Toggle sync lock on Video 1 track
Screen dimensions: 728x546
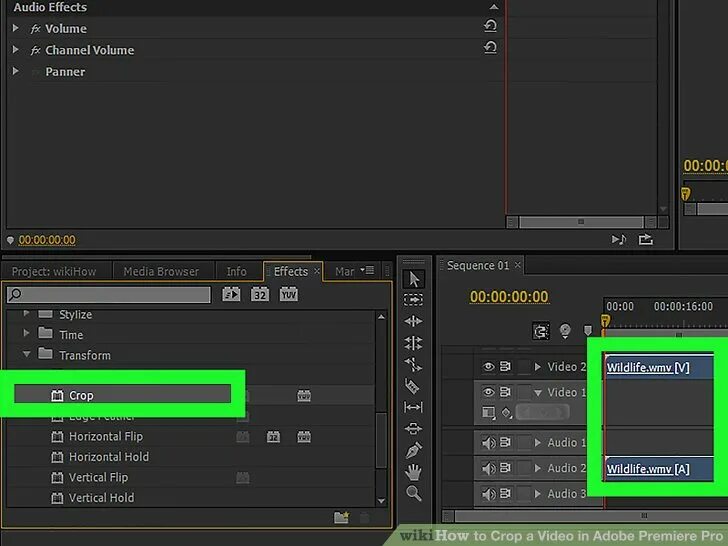[x=506, y=392]
